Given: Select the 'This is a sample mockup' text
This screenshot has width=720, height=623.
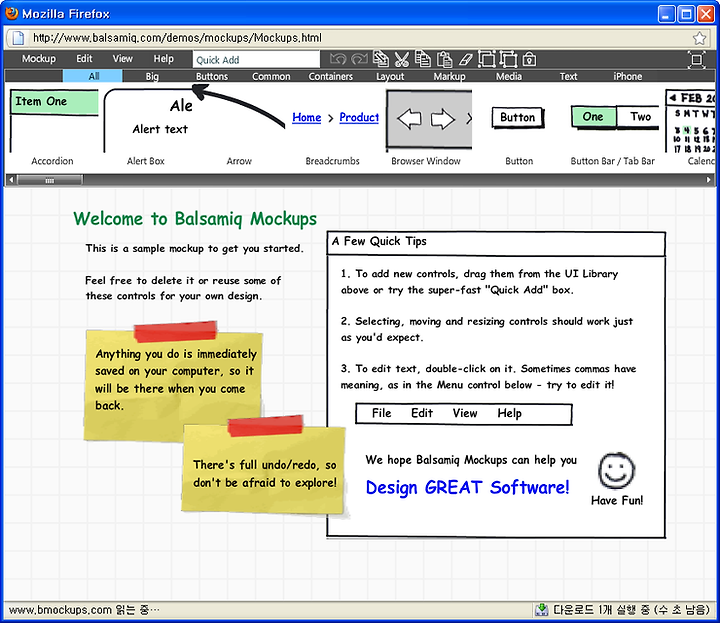Looking at the screenshot, I should [195, 248].
